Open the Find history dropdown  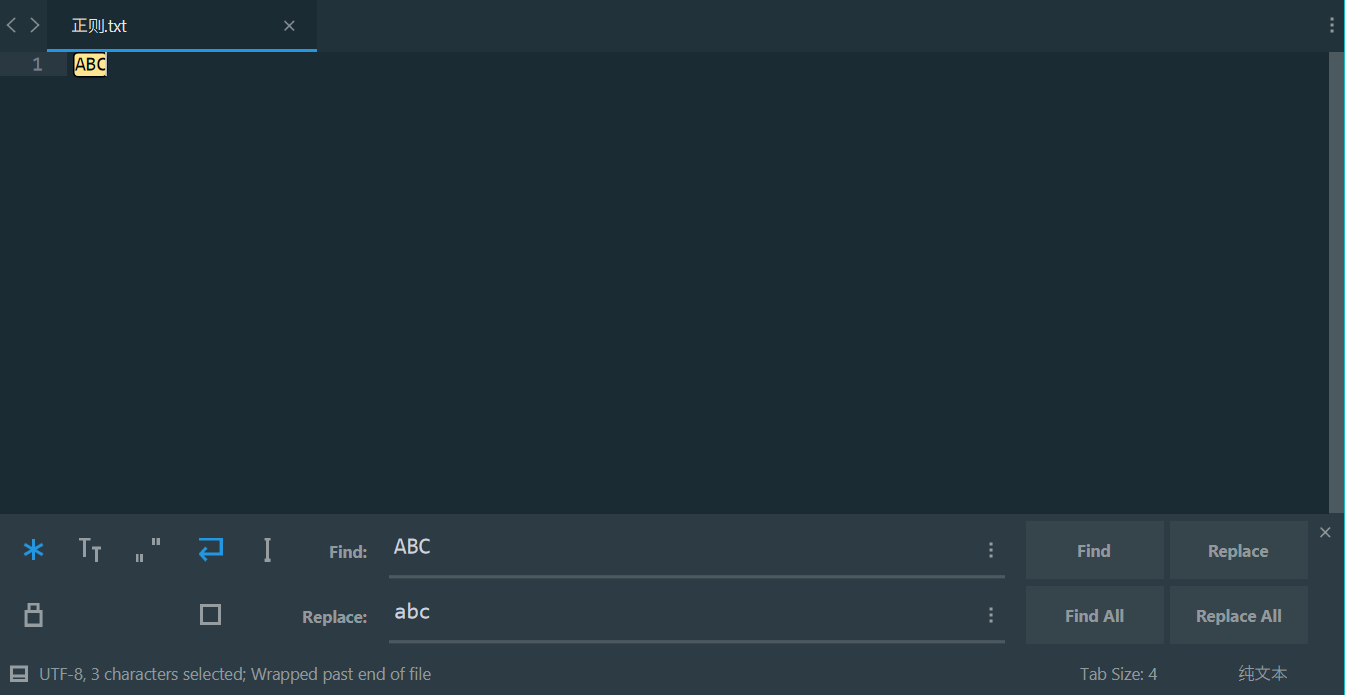click(991, 550)
